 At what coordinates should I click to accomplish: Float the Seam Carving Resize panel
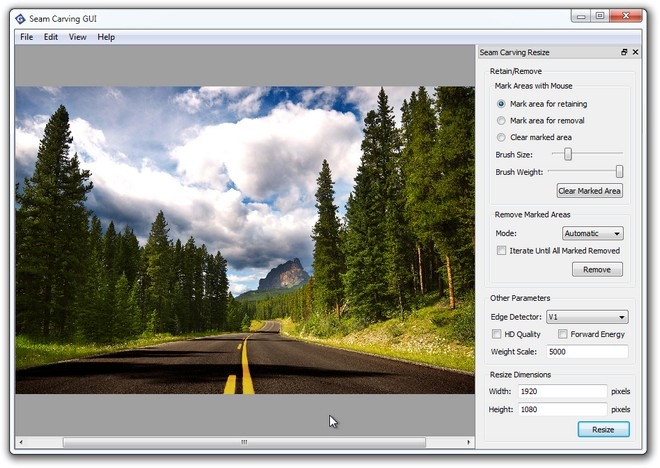coord(624,52)
